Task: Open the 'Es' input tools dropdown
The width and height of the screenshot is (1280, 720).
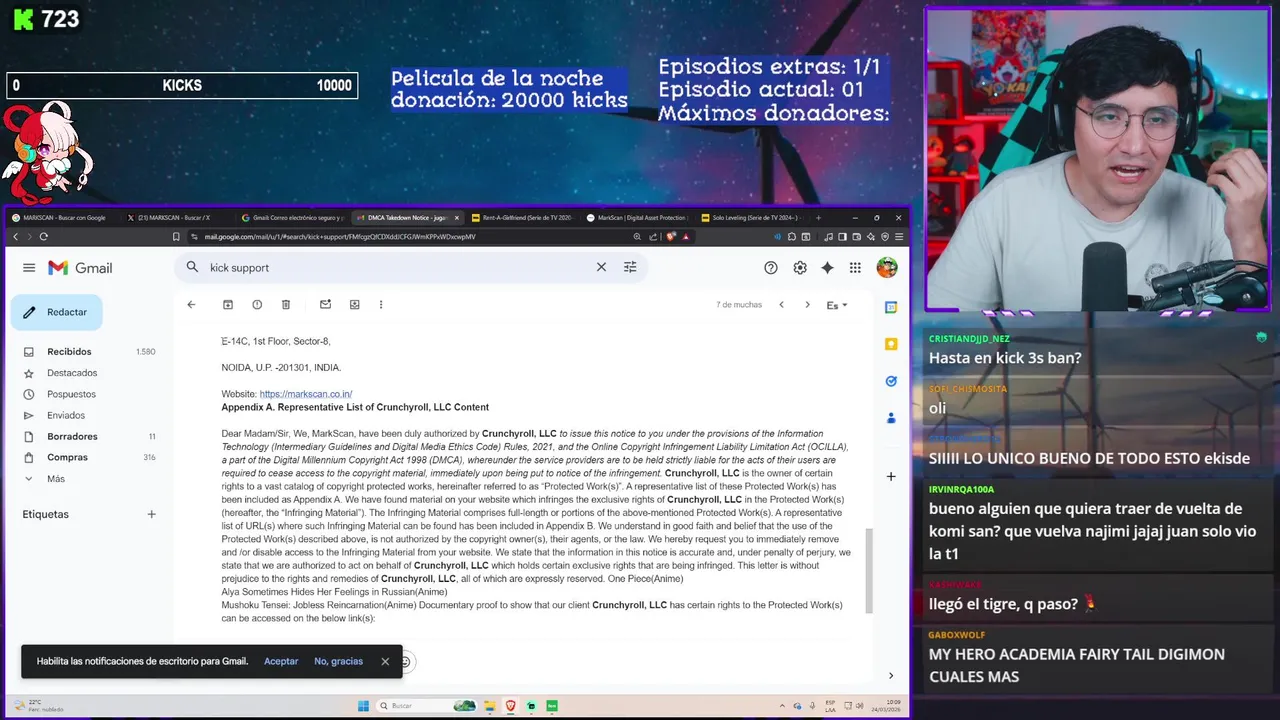Action: coord(837,305)
